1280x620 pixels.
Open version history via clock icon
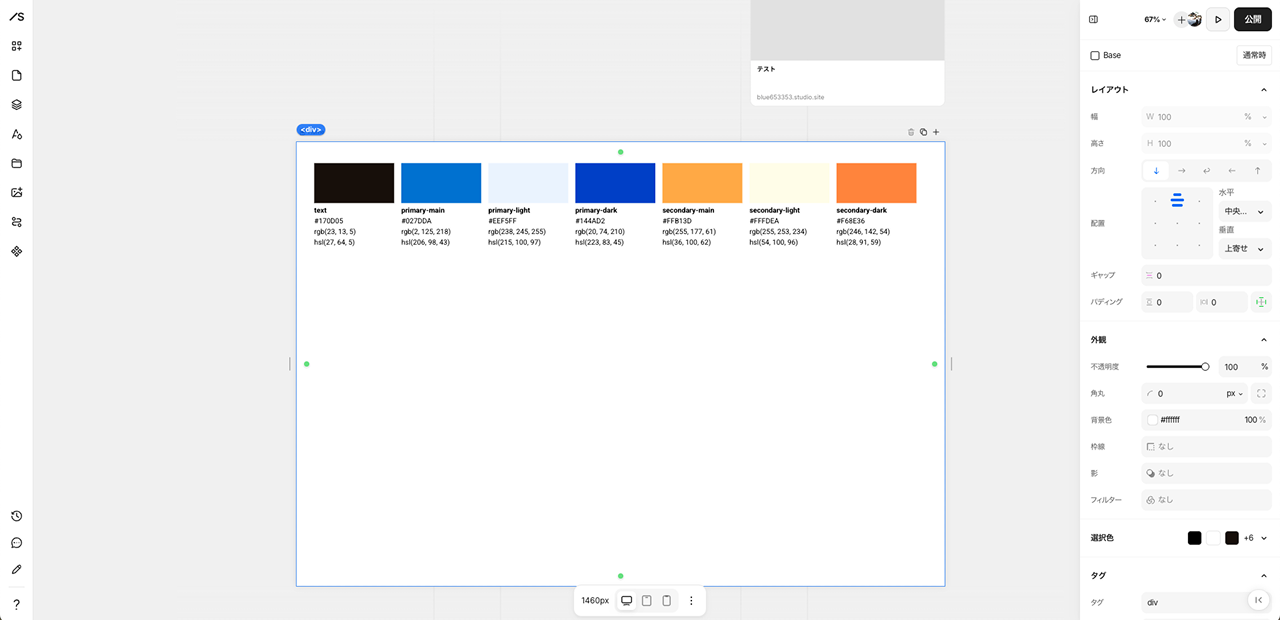pos(16,516)
